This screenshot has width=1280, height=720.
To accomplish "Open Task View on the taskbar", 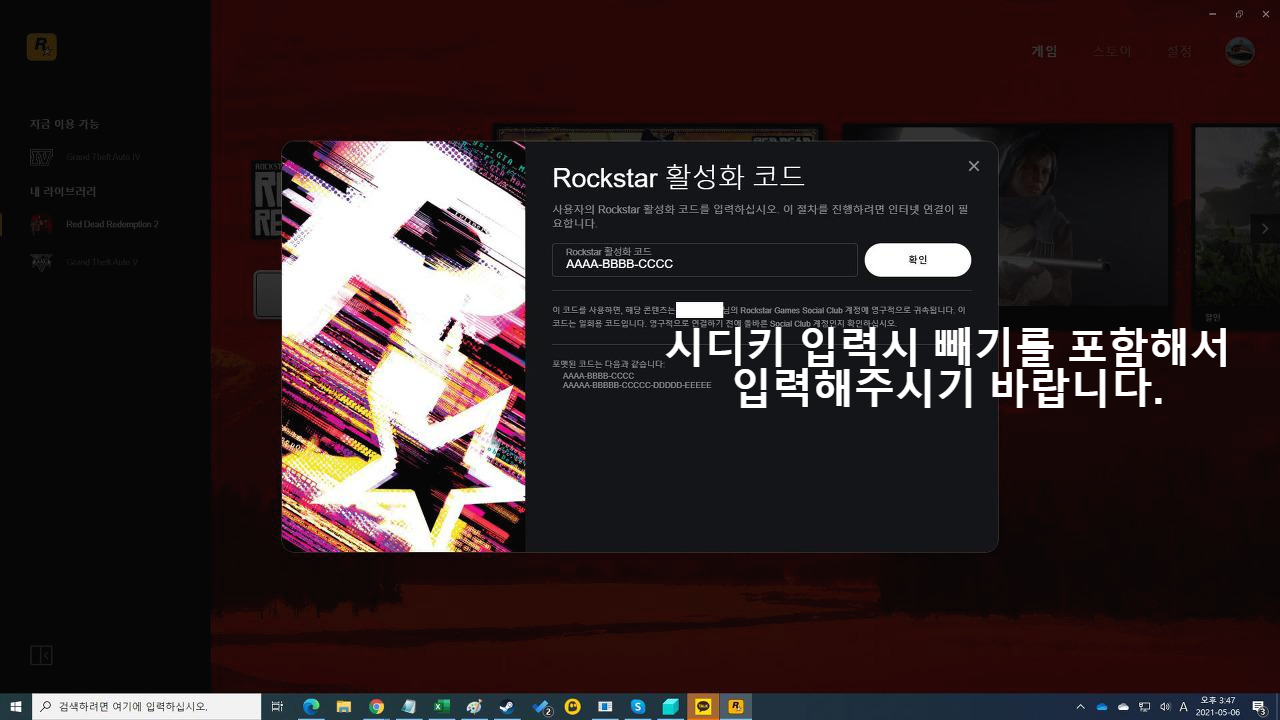I will click(278, 706).
